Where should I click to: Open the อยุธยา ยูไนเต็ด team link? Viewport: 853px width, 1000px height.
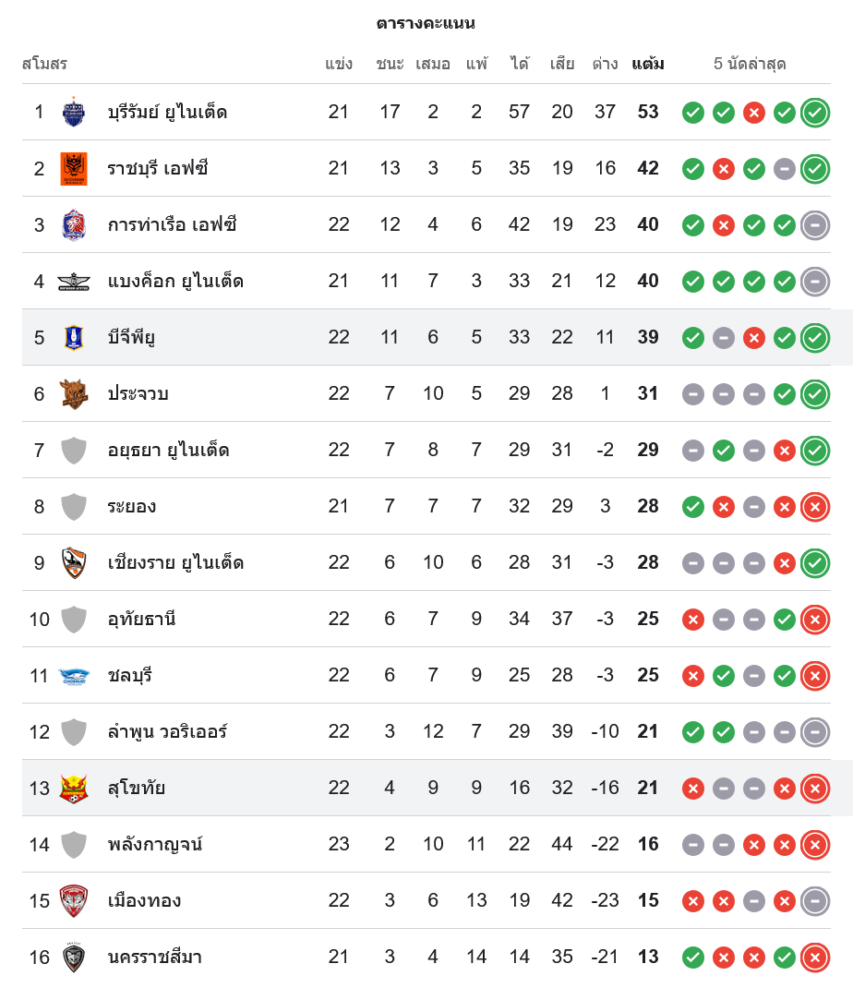coord(168,450)
